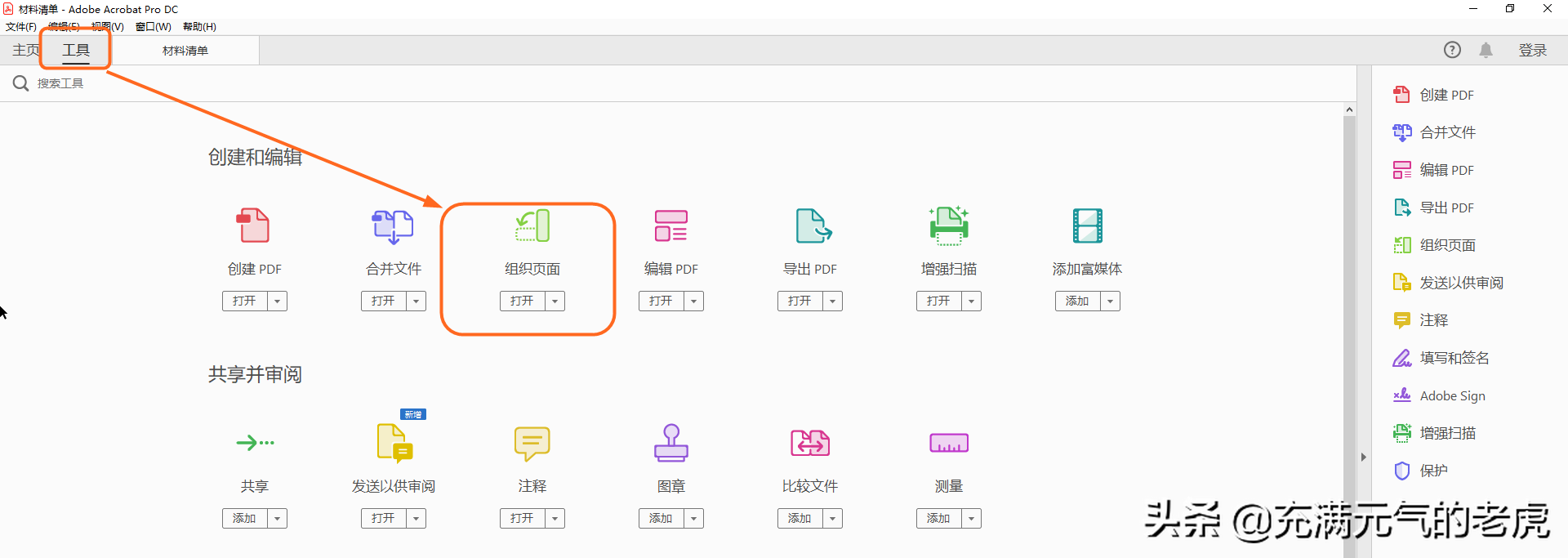Screen dimensions: 1568x558
Task: Click the Export PDF (导出 PDF) grid icon
Action: click(813, 225)
